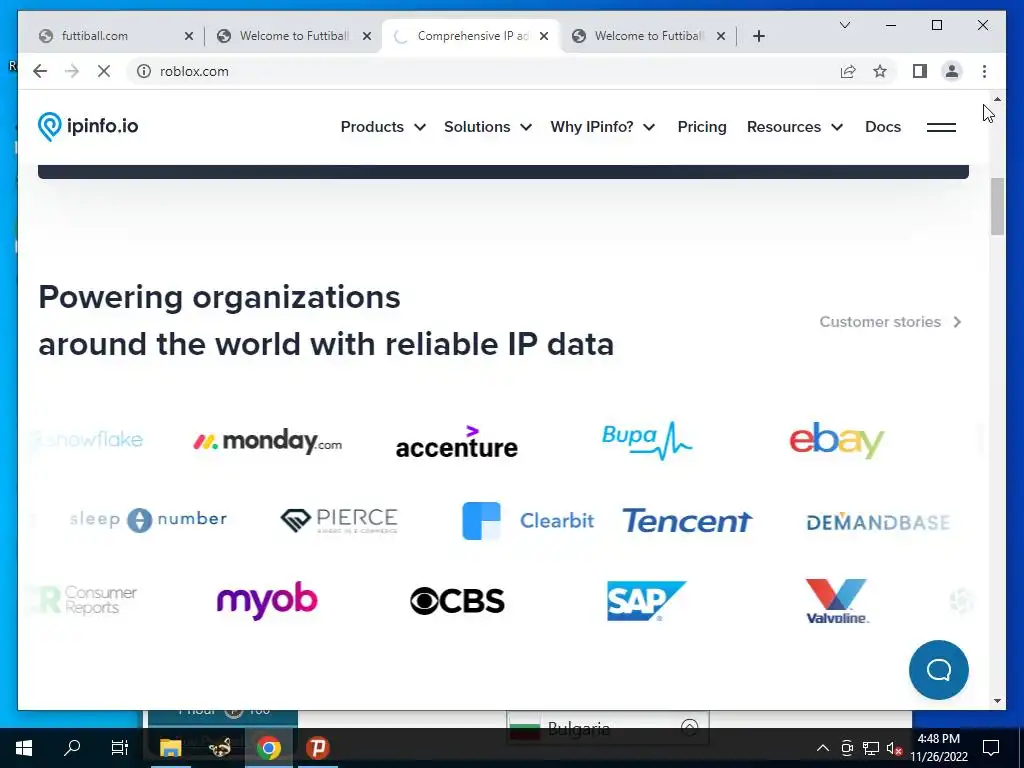Click the Chrome icon on the taskbar

click(x=268, y=748)
